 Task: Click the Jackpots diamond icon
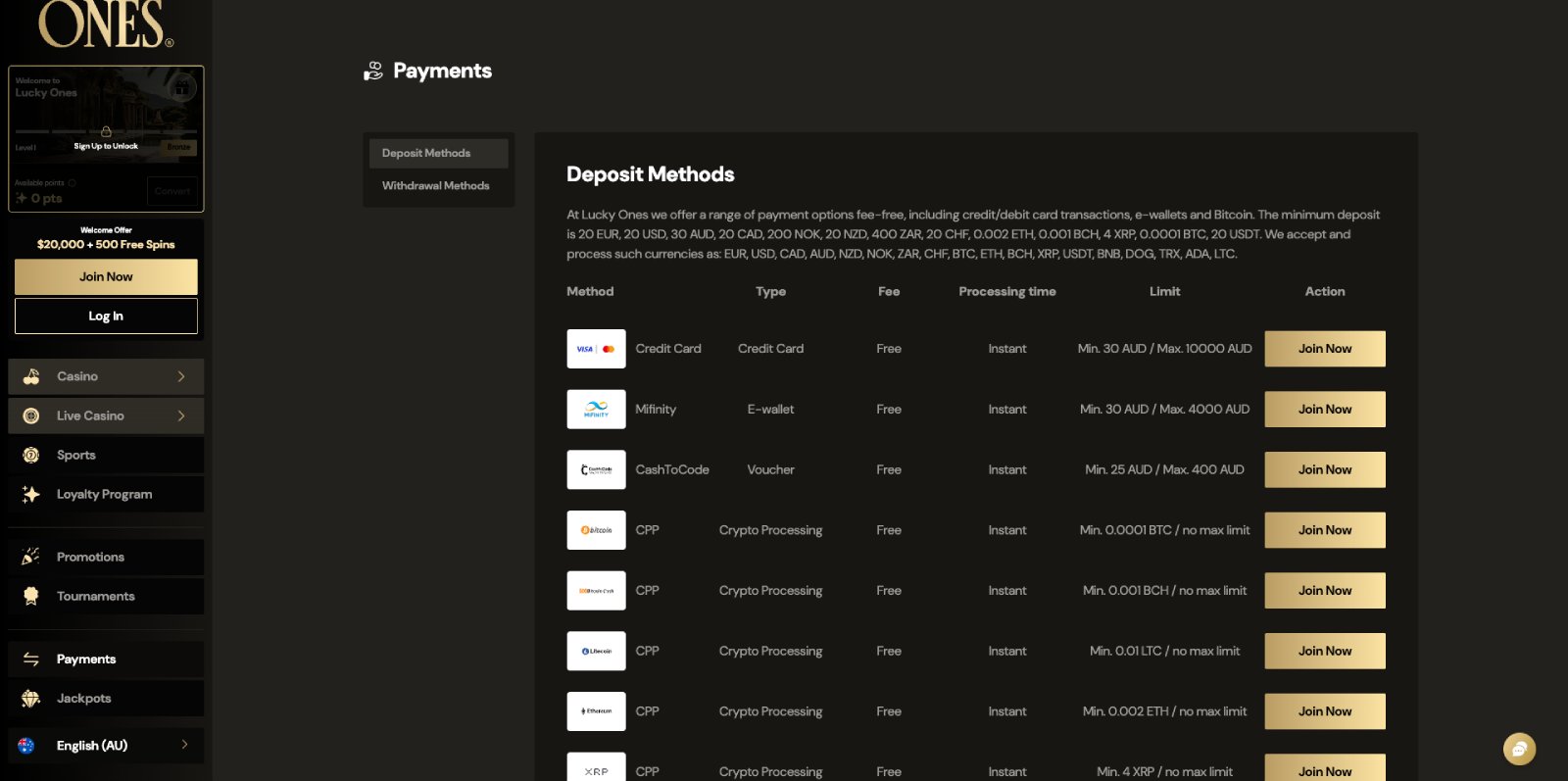[x=31, y=699]
